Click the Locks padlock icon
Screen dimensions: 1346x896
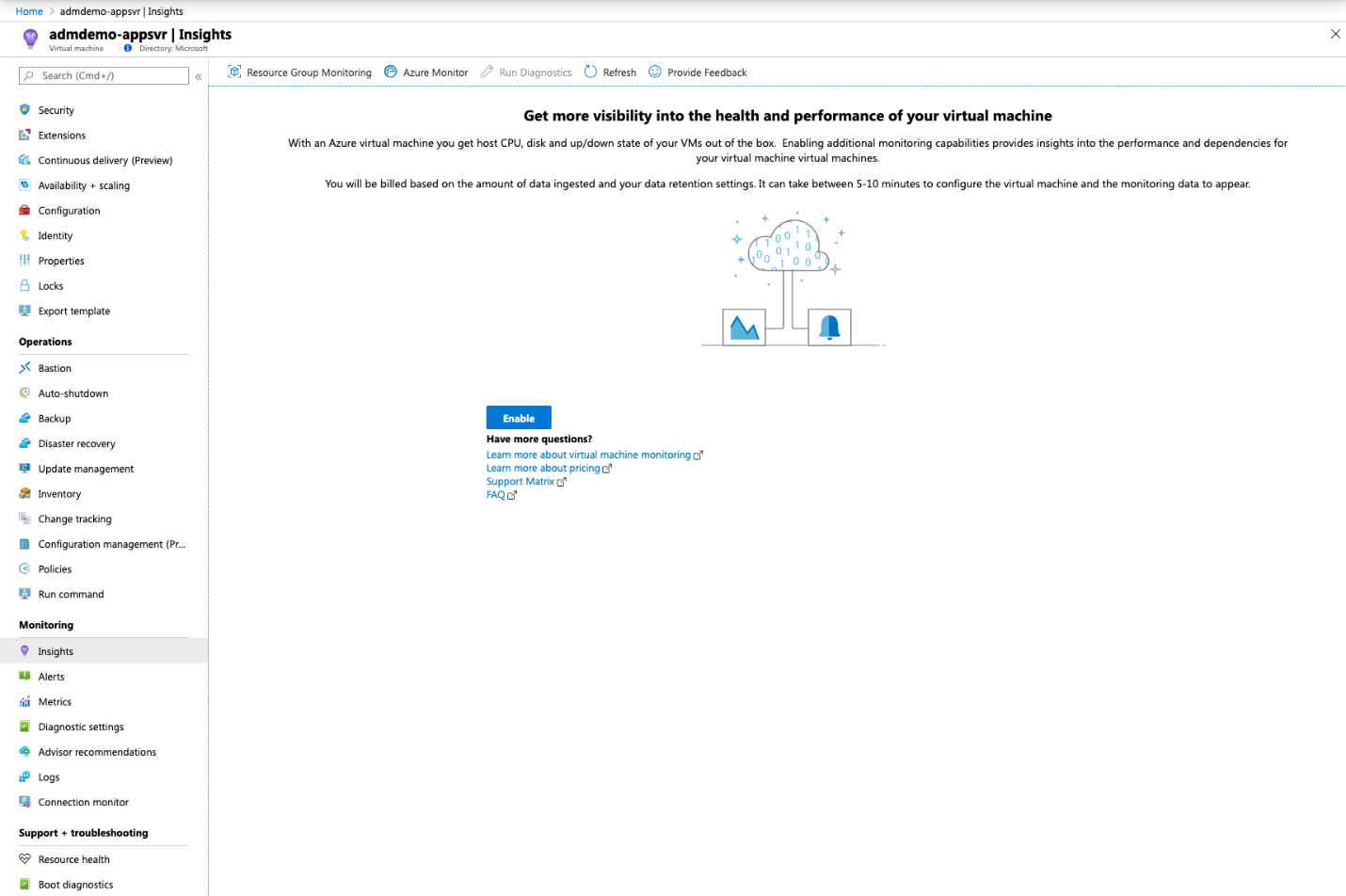point(24,286)
